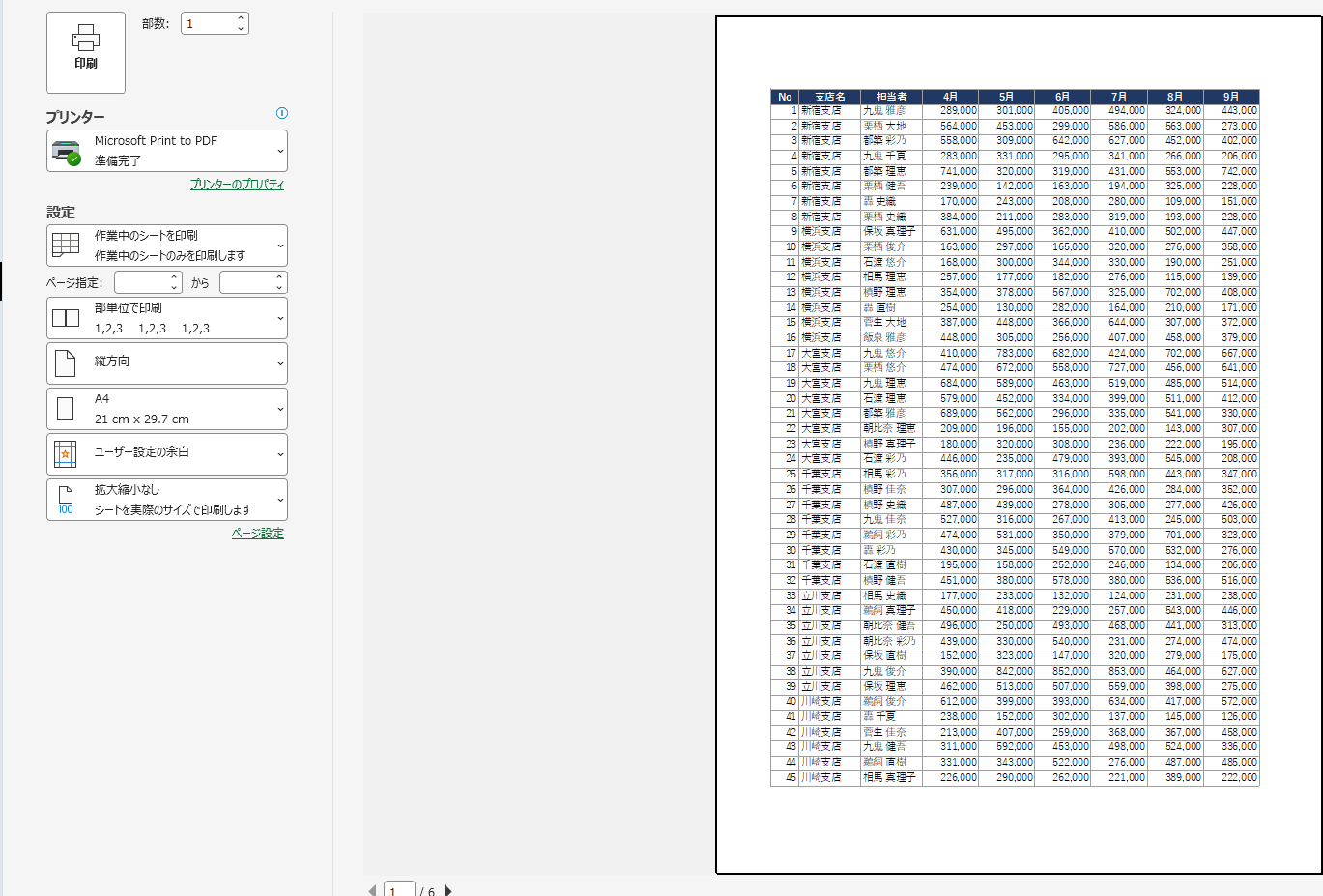Click the A4 paper size icon
Screen dimensions: 1323x896
66,409
